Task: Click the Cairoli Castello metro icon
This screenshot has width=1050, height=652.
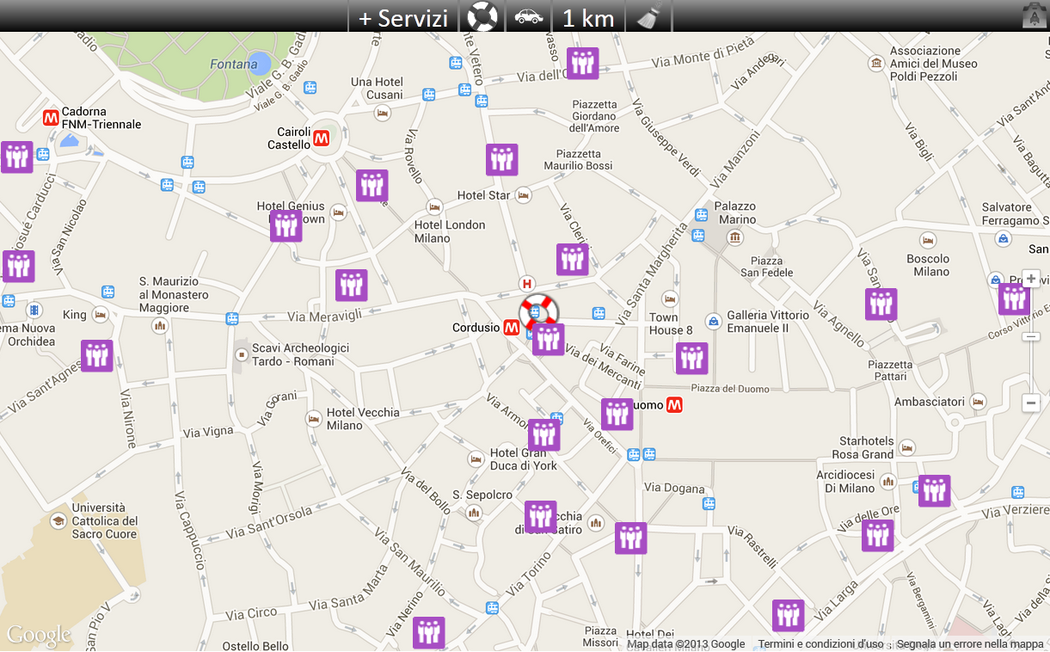Action: pos(322,138)
